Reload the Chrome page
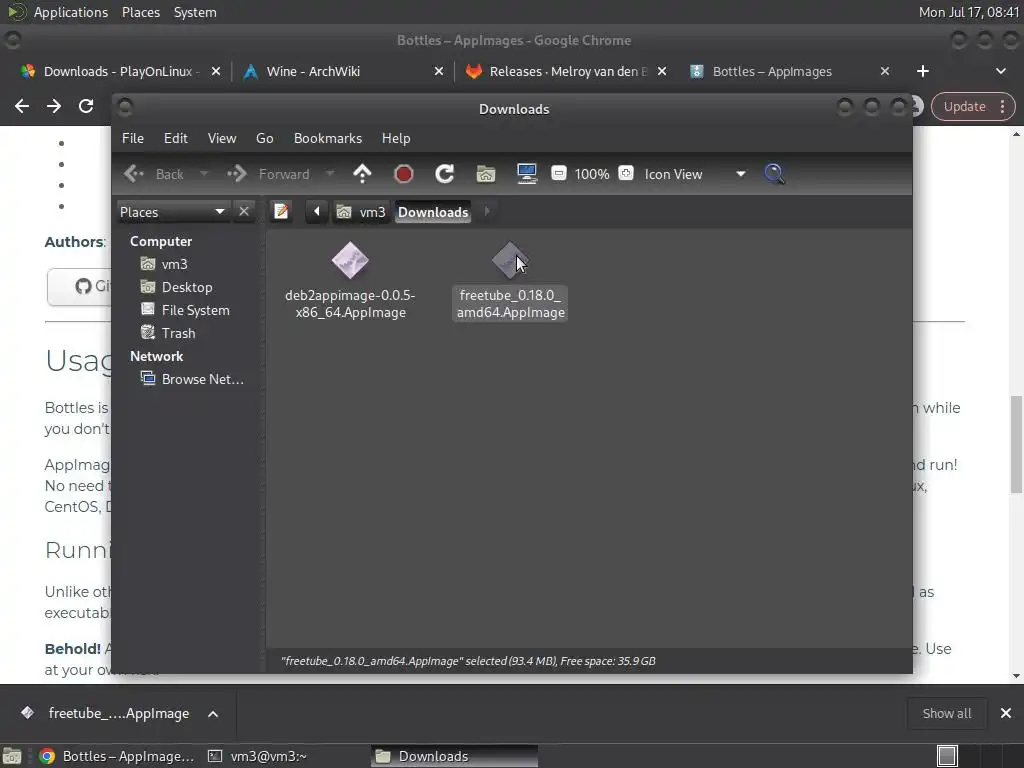This screenshot has height=768, width=1024. pyautogui.click(x=86, y=106)
